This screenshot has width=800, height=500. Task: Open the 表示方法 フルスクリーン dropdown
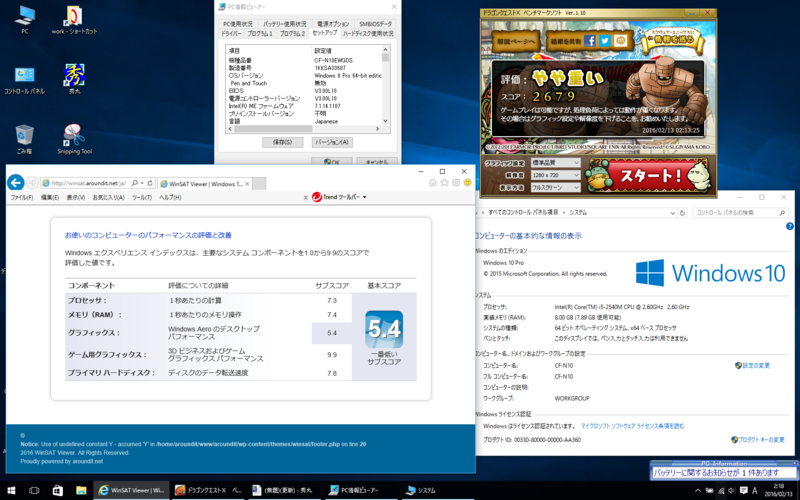click(556, 187)
